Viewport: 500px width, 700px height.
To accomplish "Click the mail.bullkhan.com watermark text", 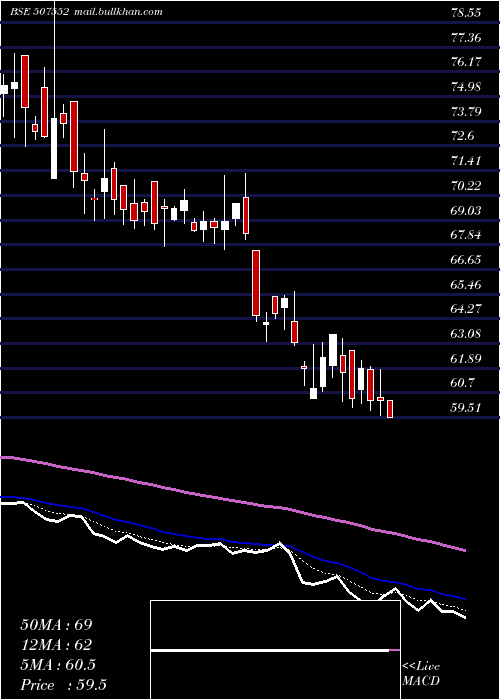I will coord(117,12).
